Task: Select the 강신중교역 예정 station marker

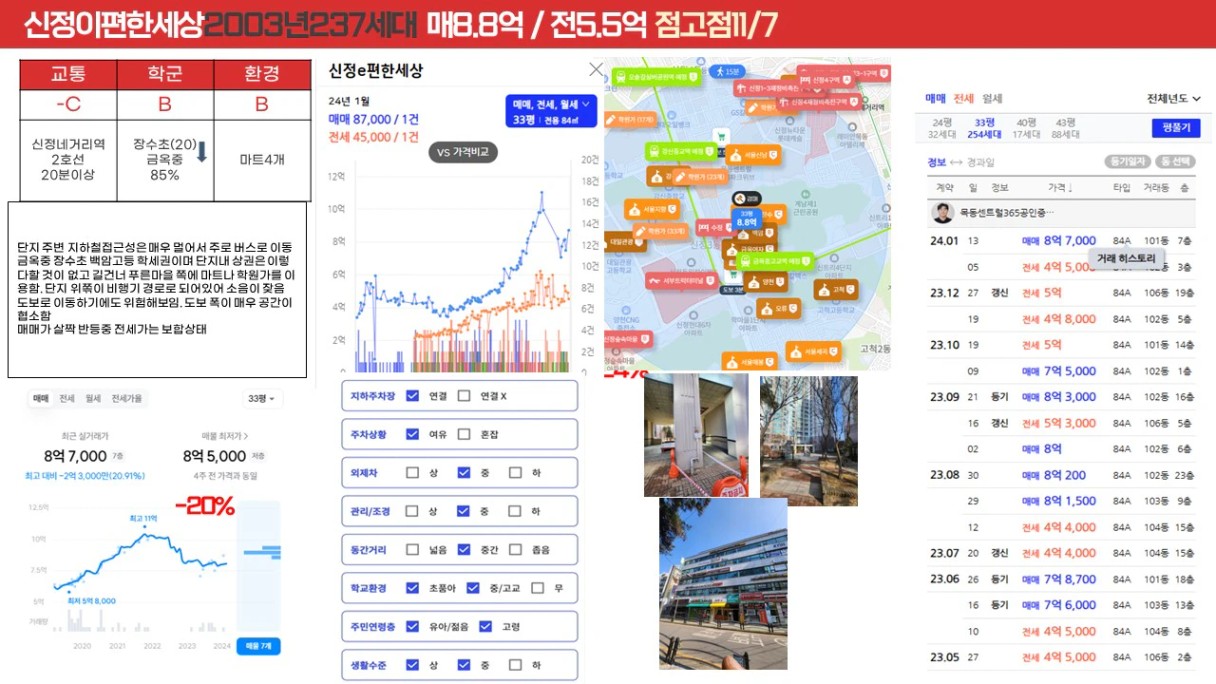Action: coord(683,152)
